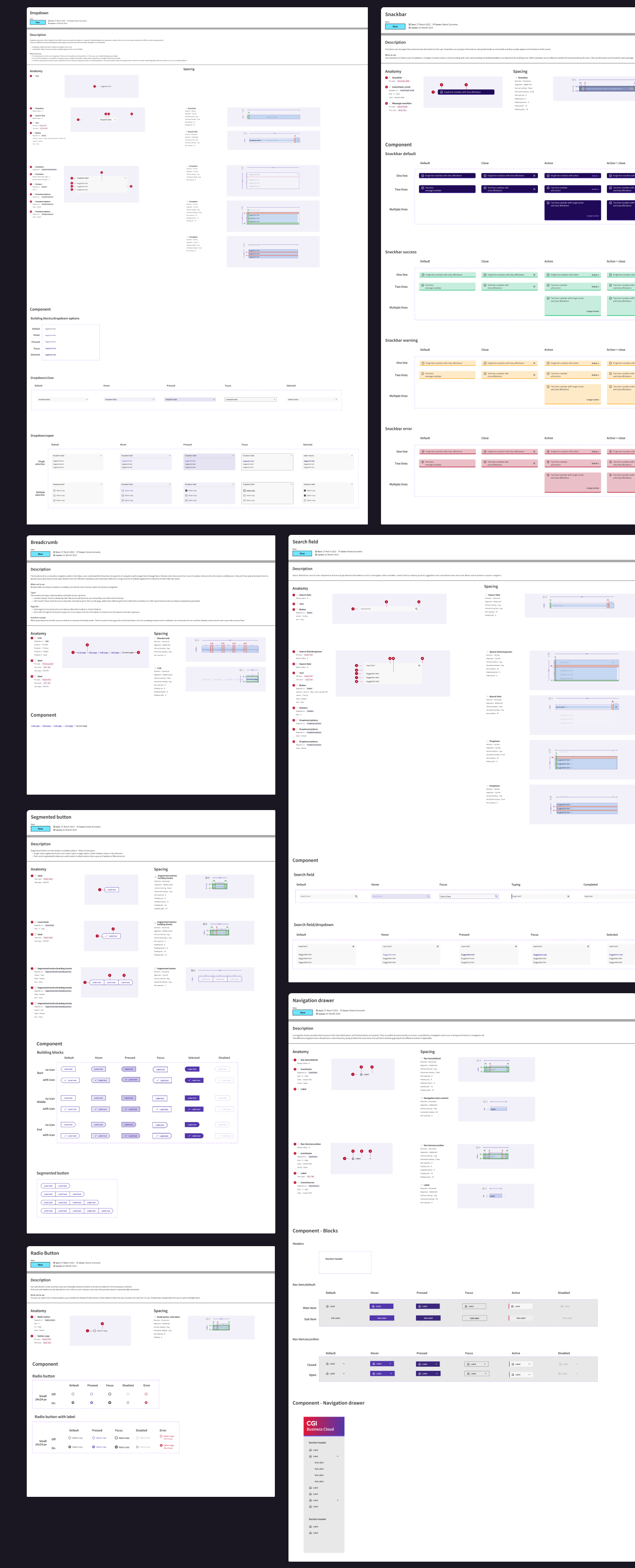The width and height of the screenshot is (635, 1568).
Task: Click close X on default one-line Close snackbar
Action: click(534, 175)
